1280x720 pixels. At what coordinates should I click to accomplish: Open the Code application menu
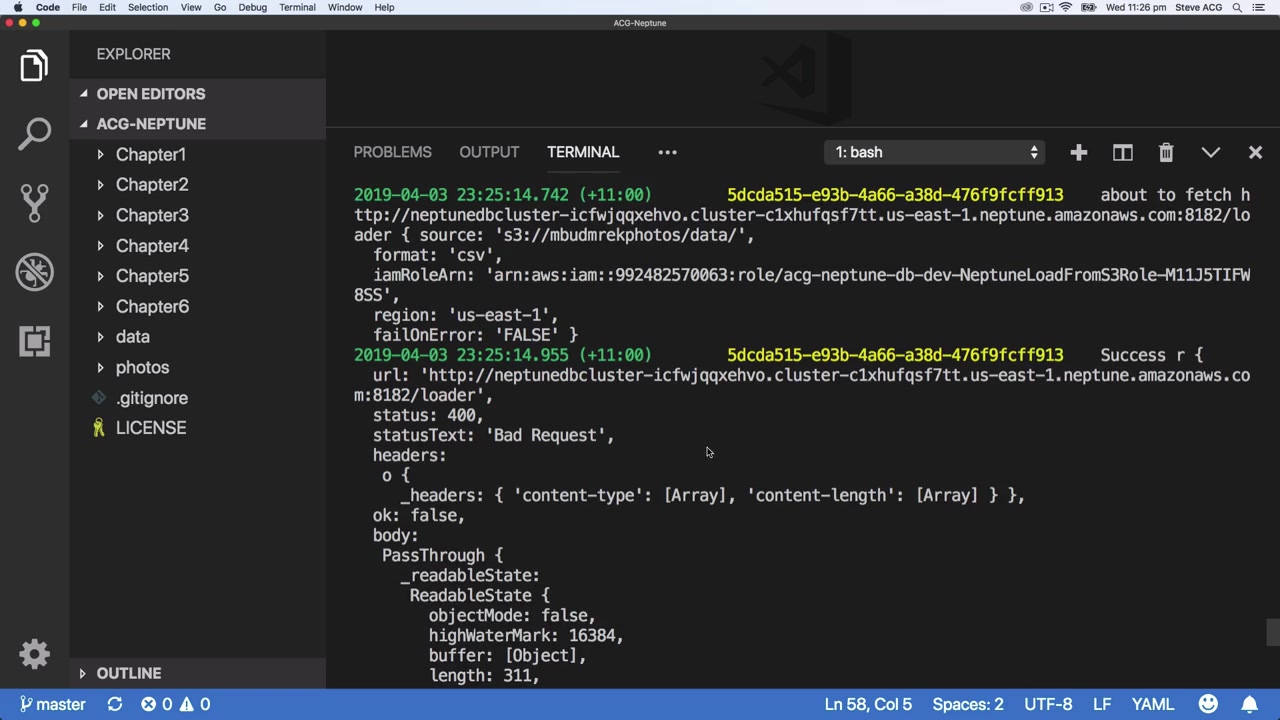[47, 7]
